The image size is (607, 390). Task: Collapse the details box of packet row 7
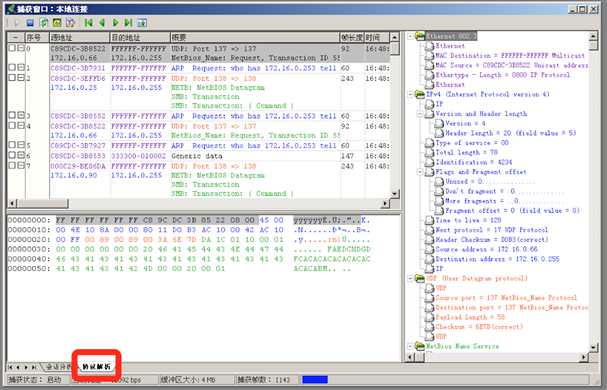pyautogui.click(x=21, y=165)
